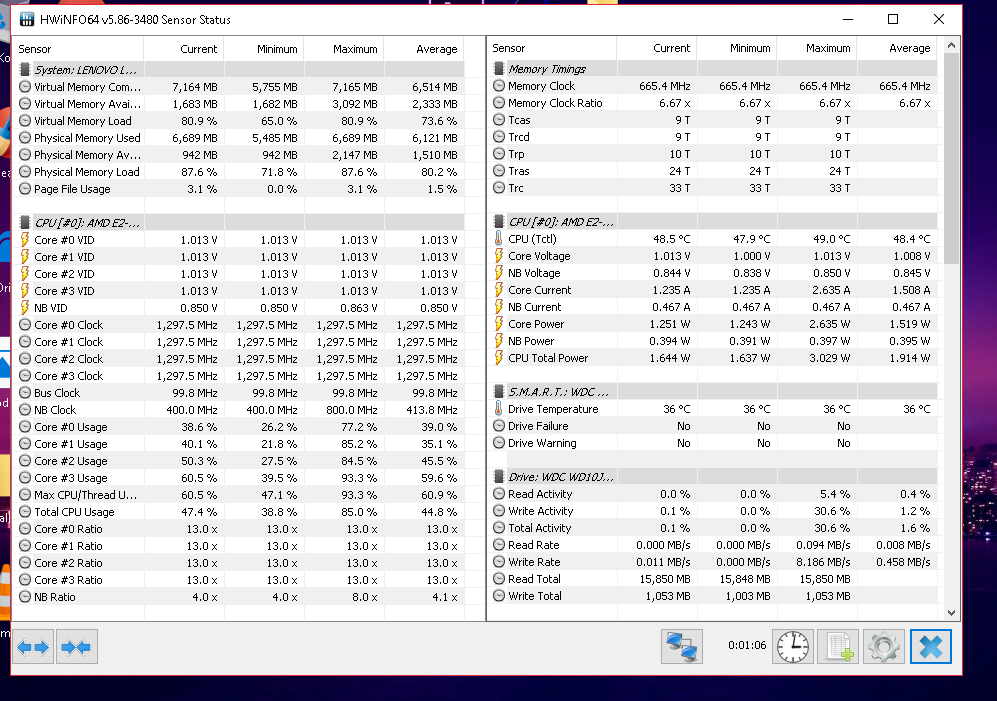This screenshot has width=997, height=701.
Task: Click the System: LENOVO chip icon
Action: (25, 69)
